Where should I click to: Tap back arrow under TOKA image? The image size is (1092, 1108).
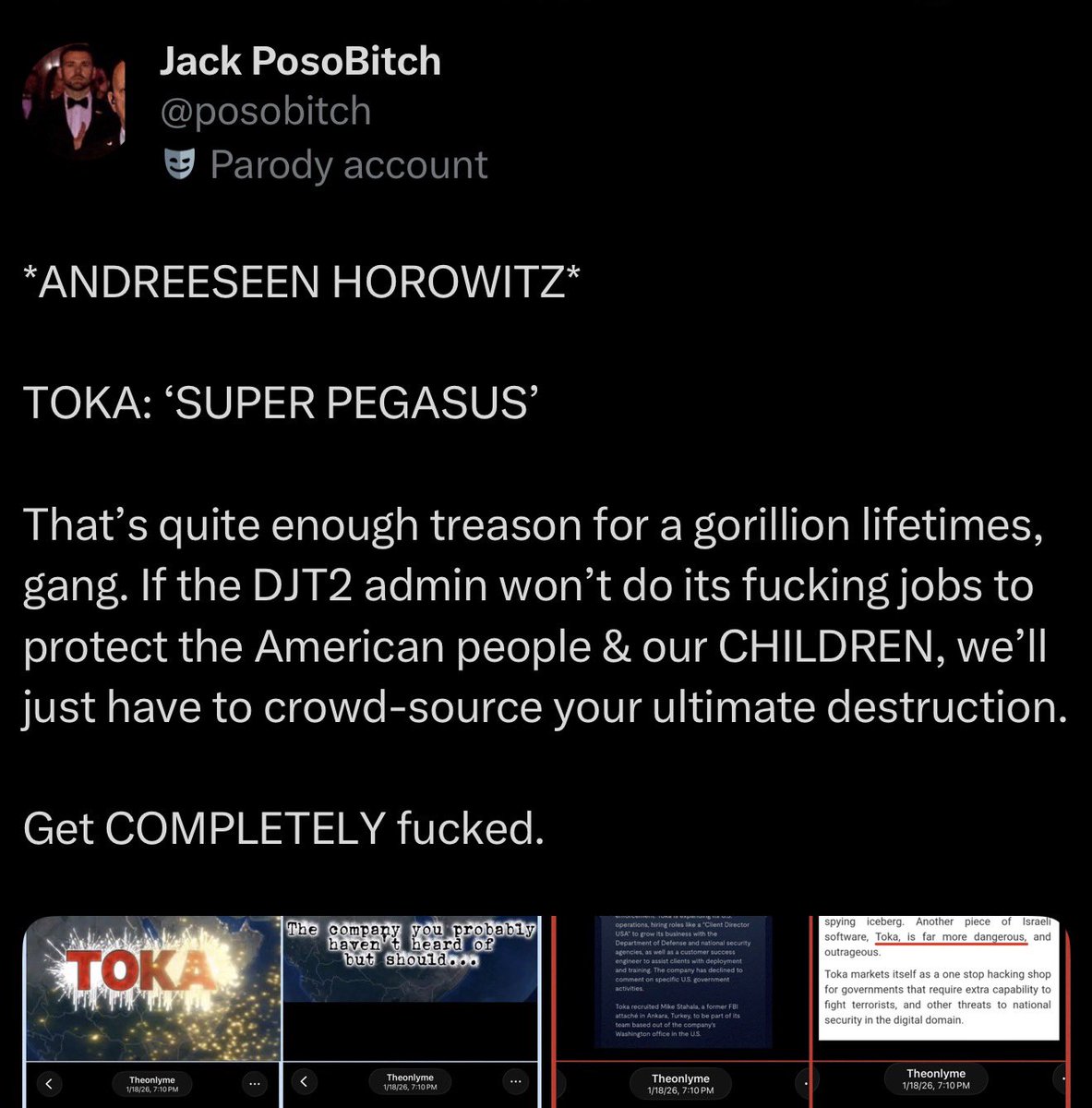click(x=49, y=1084)
